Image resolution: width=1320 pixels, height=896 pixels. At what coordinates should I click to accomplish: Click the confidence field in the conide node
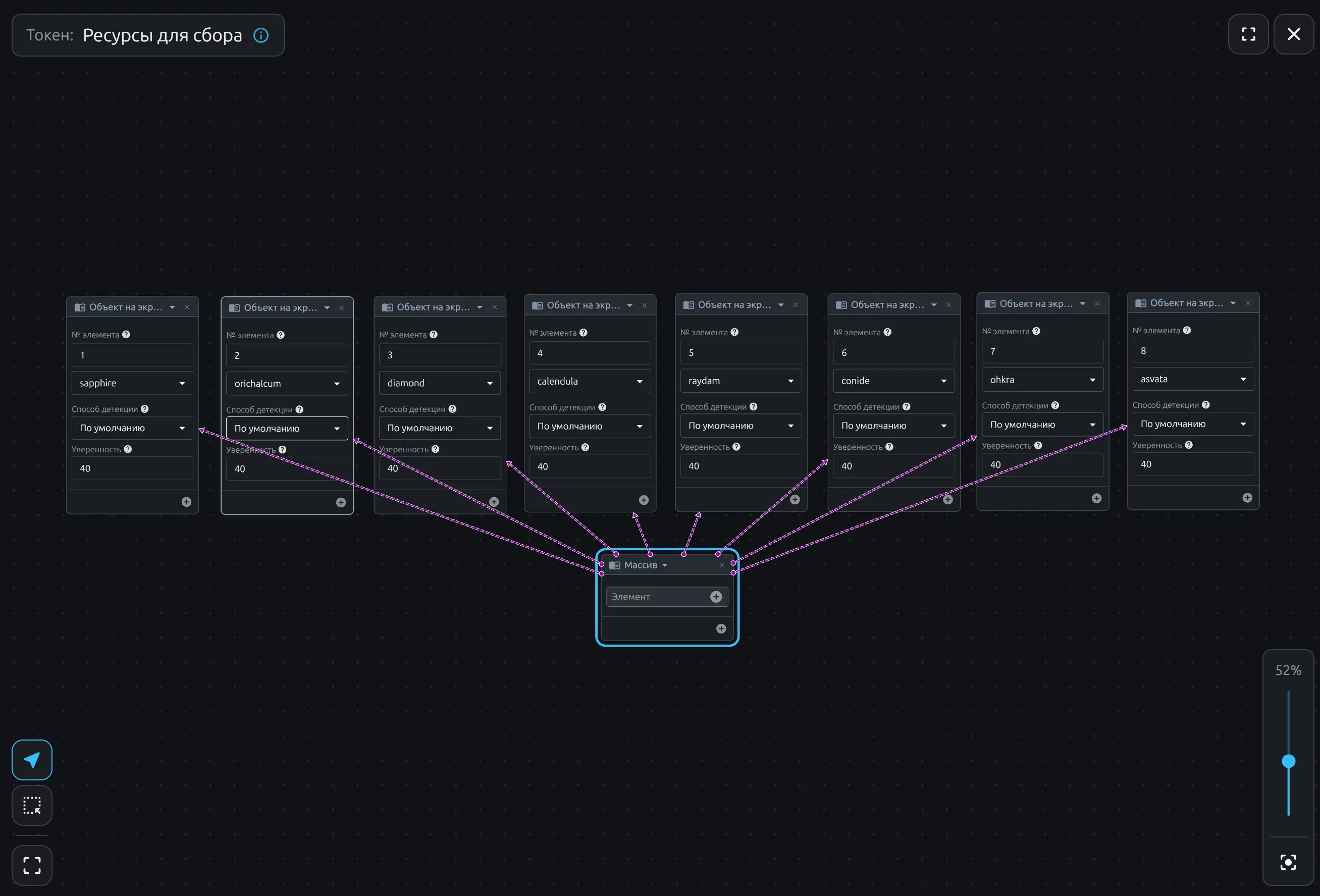[x=893, y=466]
